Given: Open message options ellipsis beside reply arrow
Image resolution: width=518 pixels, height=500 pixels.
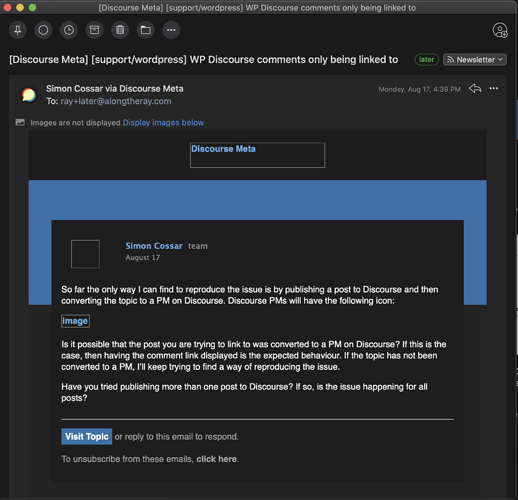Looking at the screenshot, I should click(494, 88).
